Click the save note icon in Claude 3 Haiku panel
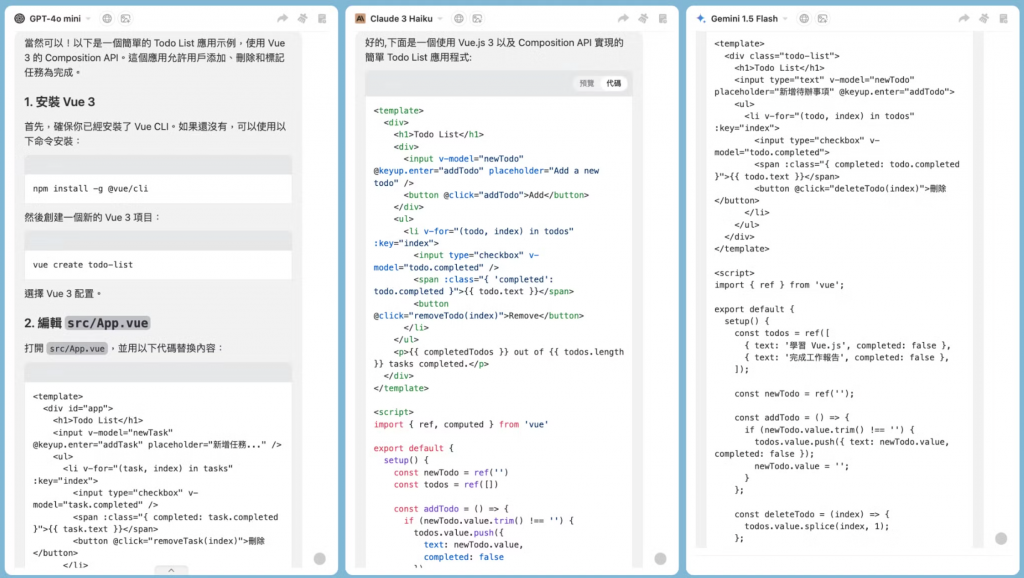The width and height of the screenshot is (1024, 578). coord(663,18)
